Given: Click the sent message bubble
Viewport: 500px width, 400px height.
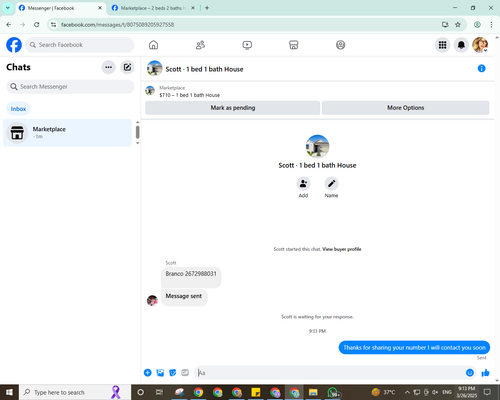Looking at the screenshot, I should pyautogui.click(x=414, y=347).
